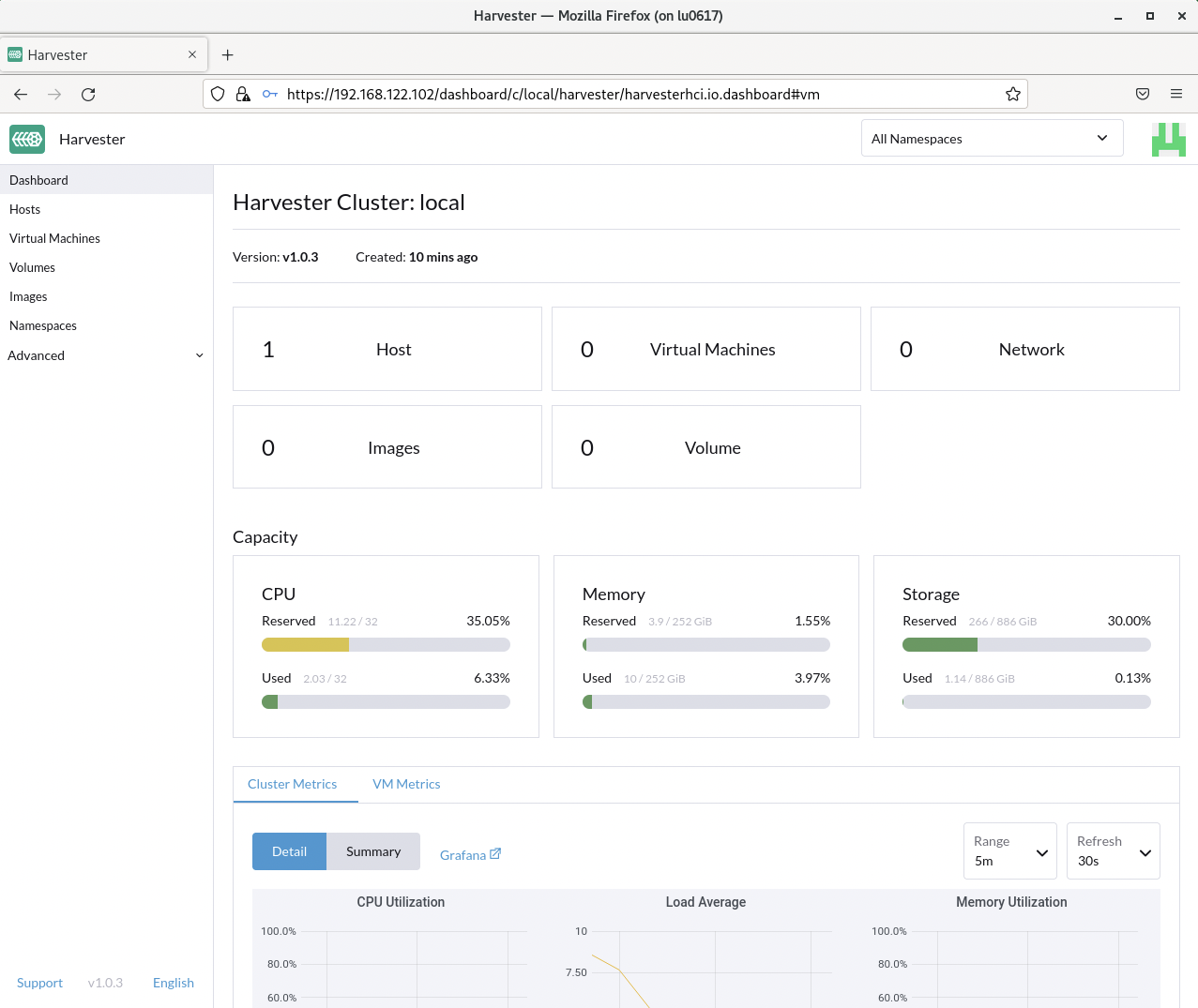The width and height of the screenshot is (1198, 1008).
Task: Expand the Advanced sidebar section
Action: tap(106, 355)
